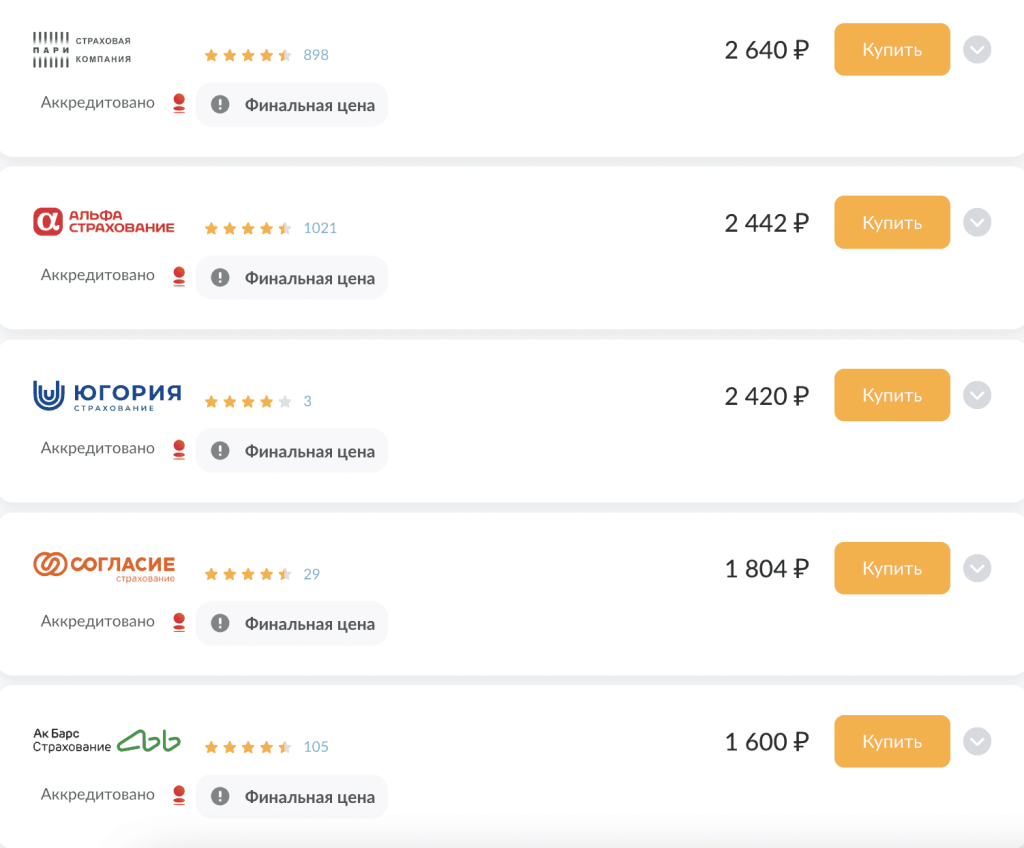Click the info icon on Югория's Финальная цена badge
Image resolution: width=1024 pixels, height=848 pixels.
(219, 450)
